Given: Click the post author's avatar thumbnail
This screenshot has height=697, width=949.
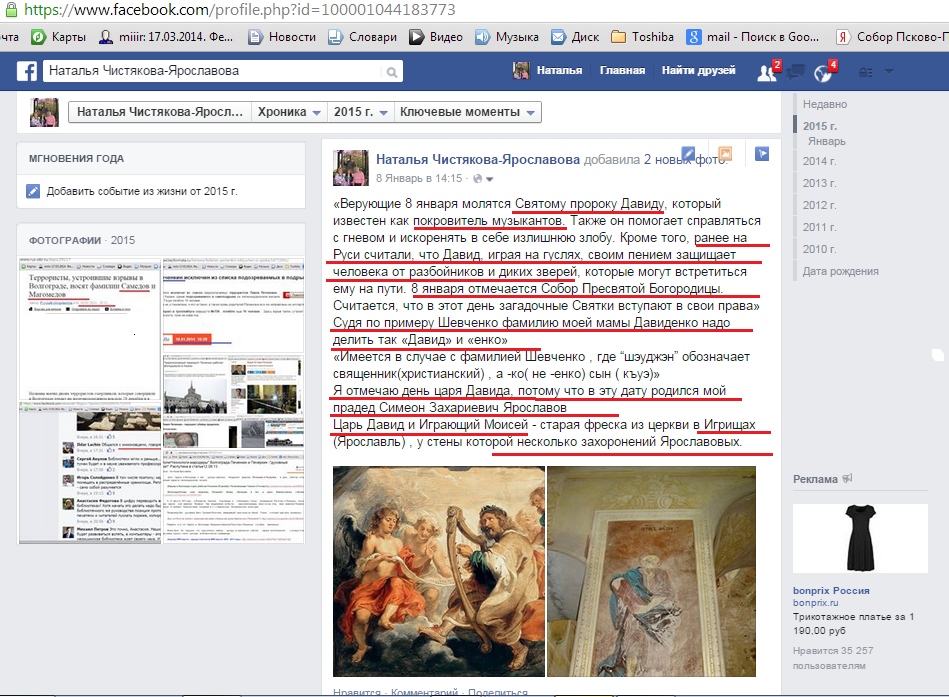Looking at the screenshot, I should click(350, 168).
